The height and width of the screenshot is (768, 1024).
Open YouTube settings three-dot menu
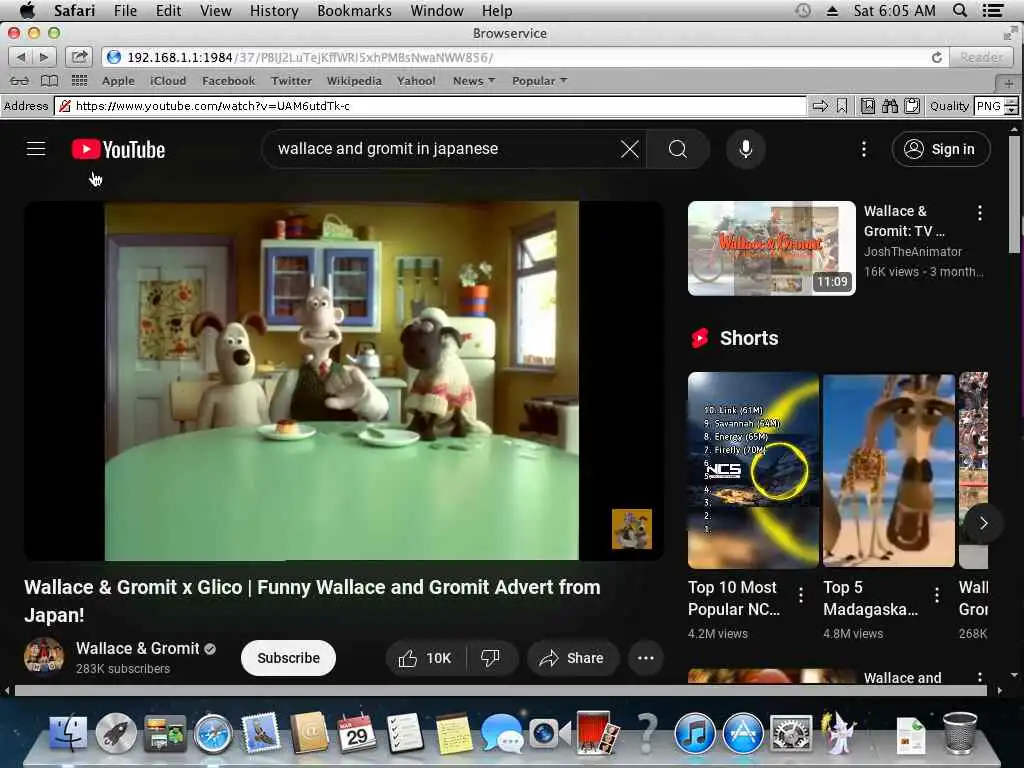coord(863,149)
